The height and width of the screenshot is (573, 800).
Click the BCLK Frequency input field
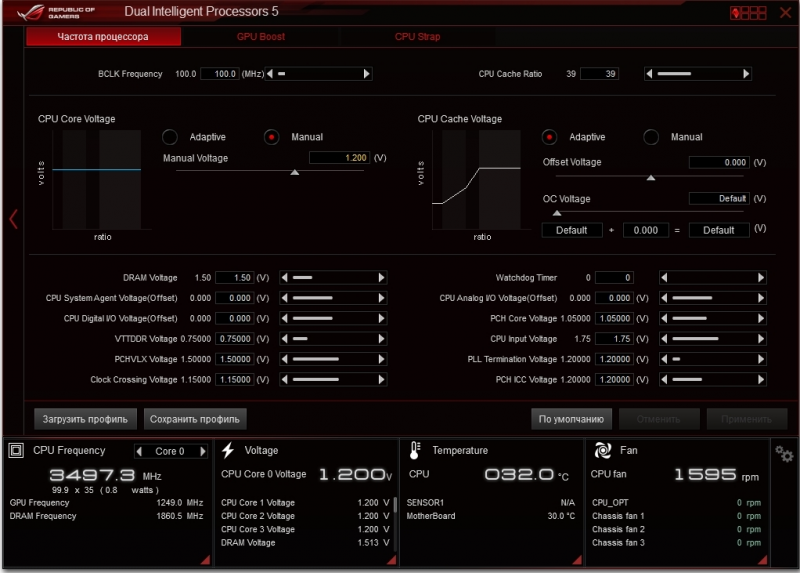221,74
